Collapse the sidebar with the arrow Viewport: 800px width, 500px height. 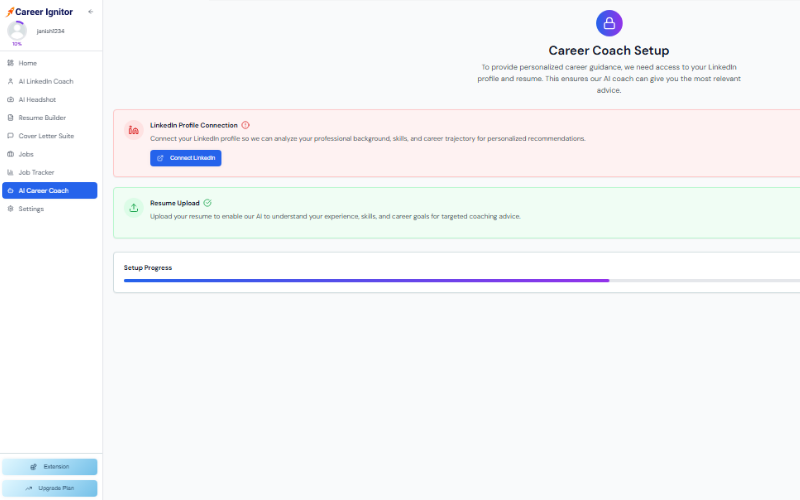tap(90, 12)
